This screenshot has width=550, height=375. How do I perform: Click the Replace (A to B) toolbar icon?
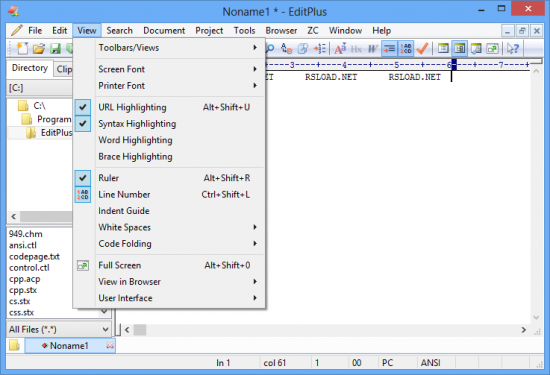point(287,48)
